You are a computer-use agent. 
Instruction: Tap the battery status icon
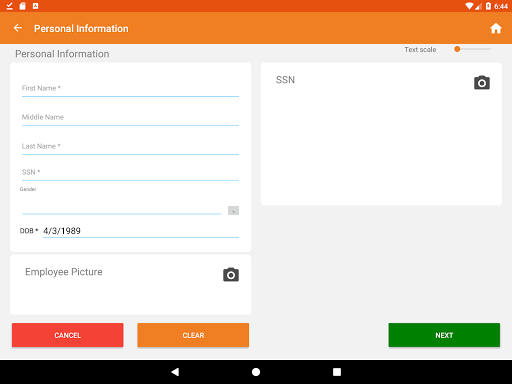pyautogui.click(x=488, y=6)
